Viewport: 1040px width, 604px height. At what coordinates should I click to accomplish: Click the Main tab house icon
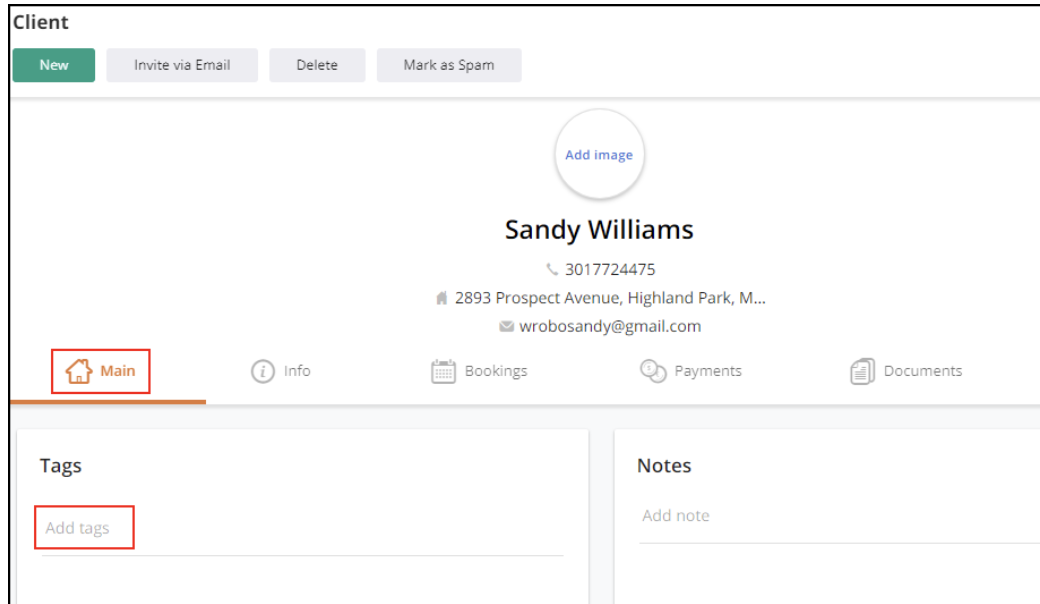[x=78, y=371]
